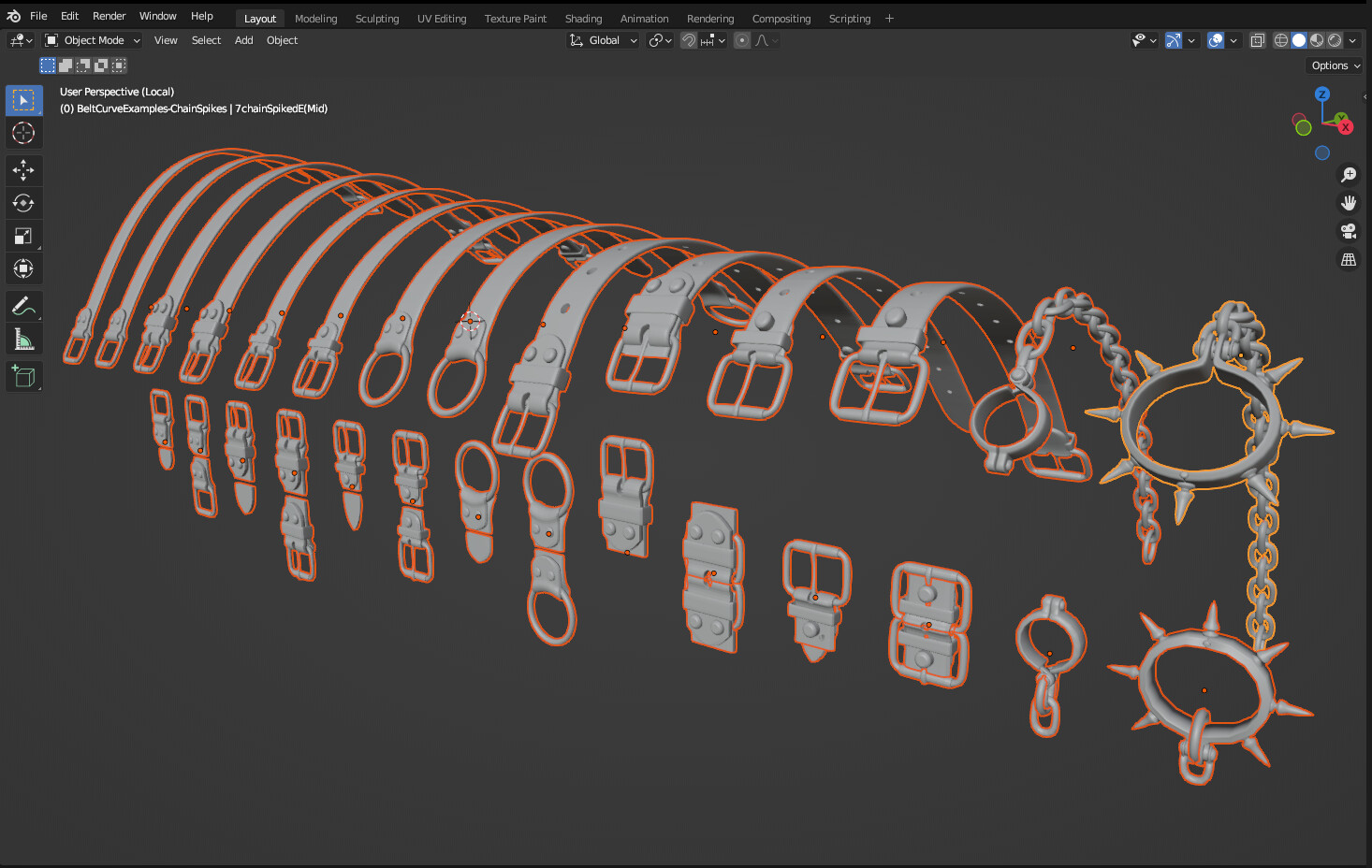The image size is (1372, 868).
Task: Switch to the Scripting workspace tab
Action: point(850,19)
